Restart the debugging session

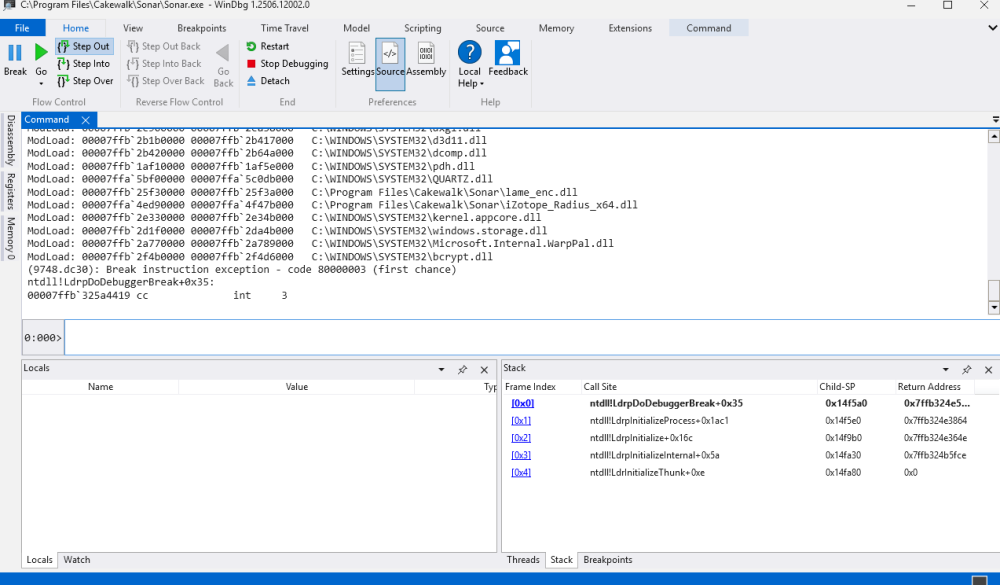coord(268,46)
